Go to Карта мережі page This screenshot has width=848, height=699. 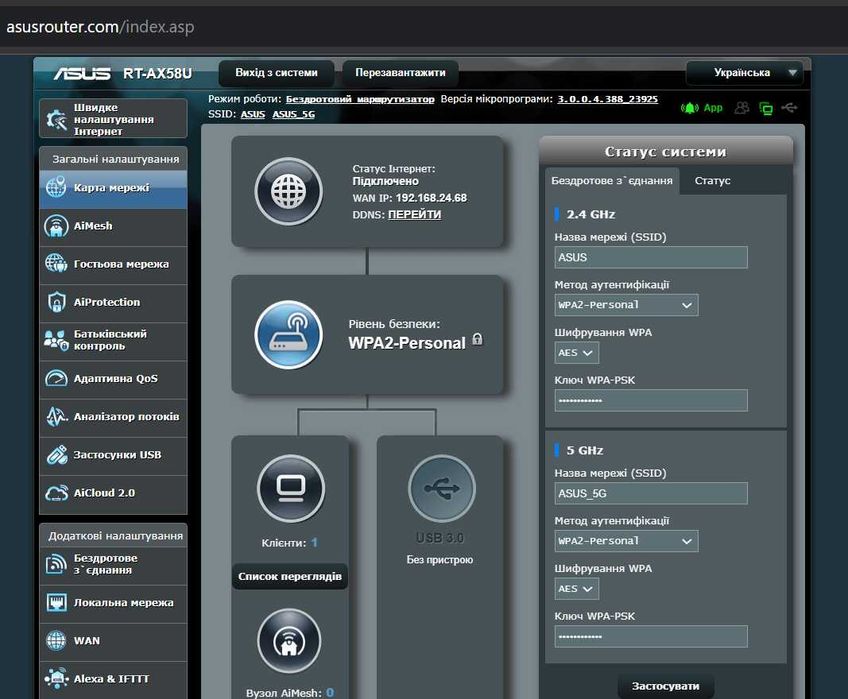(x=113, y=188)
